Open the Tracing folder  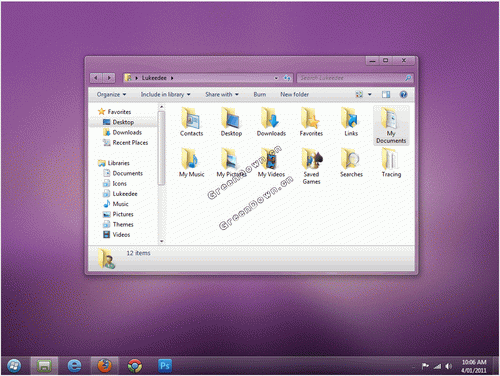coord(391,163)
